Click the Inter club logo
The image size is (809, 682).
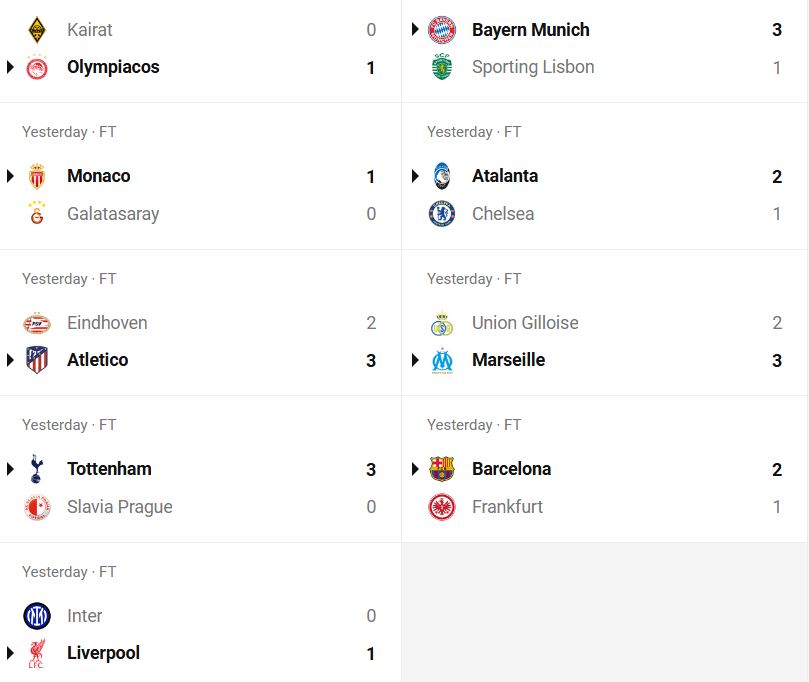37,616
